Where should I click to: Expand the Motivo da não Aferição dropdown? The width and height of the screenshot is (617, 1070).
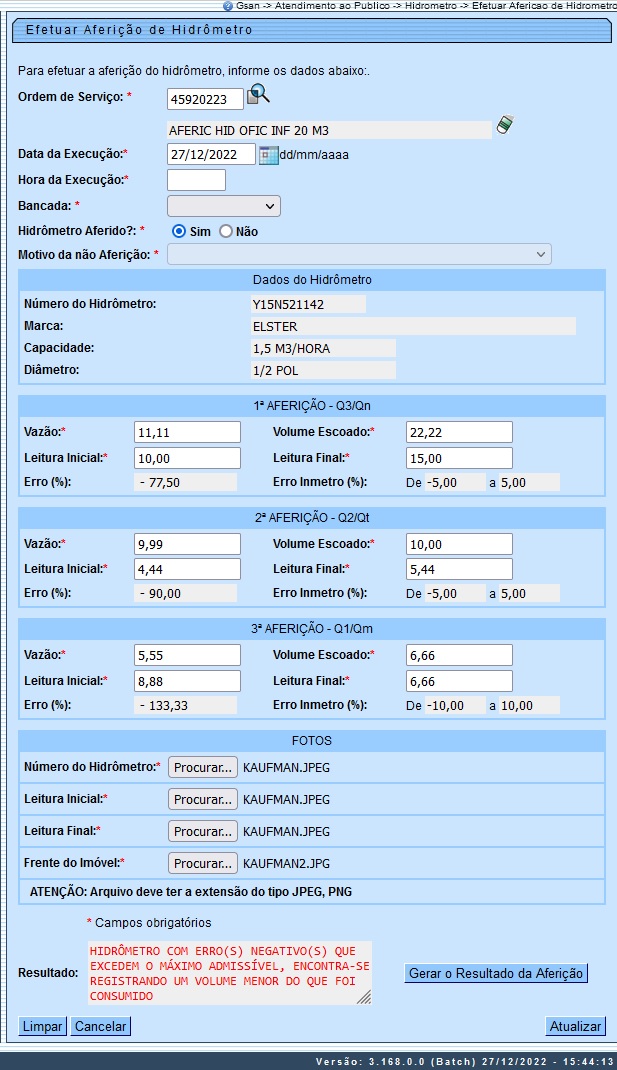[x=359, y=255]
